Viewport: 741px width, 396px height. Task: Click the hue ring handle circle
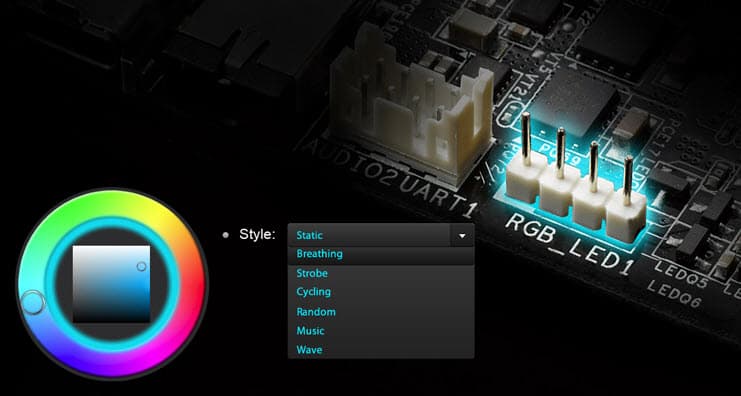(x=33, y=302)
